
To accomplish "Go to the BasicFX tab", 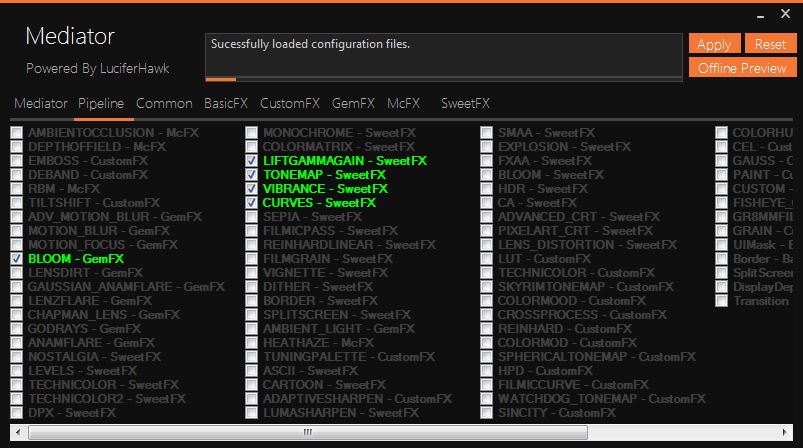I will [226, 103].
